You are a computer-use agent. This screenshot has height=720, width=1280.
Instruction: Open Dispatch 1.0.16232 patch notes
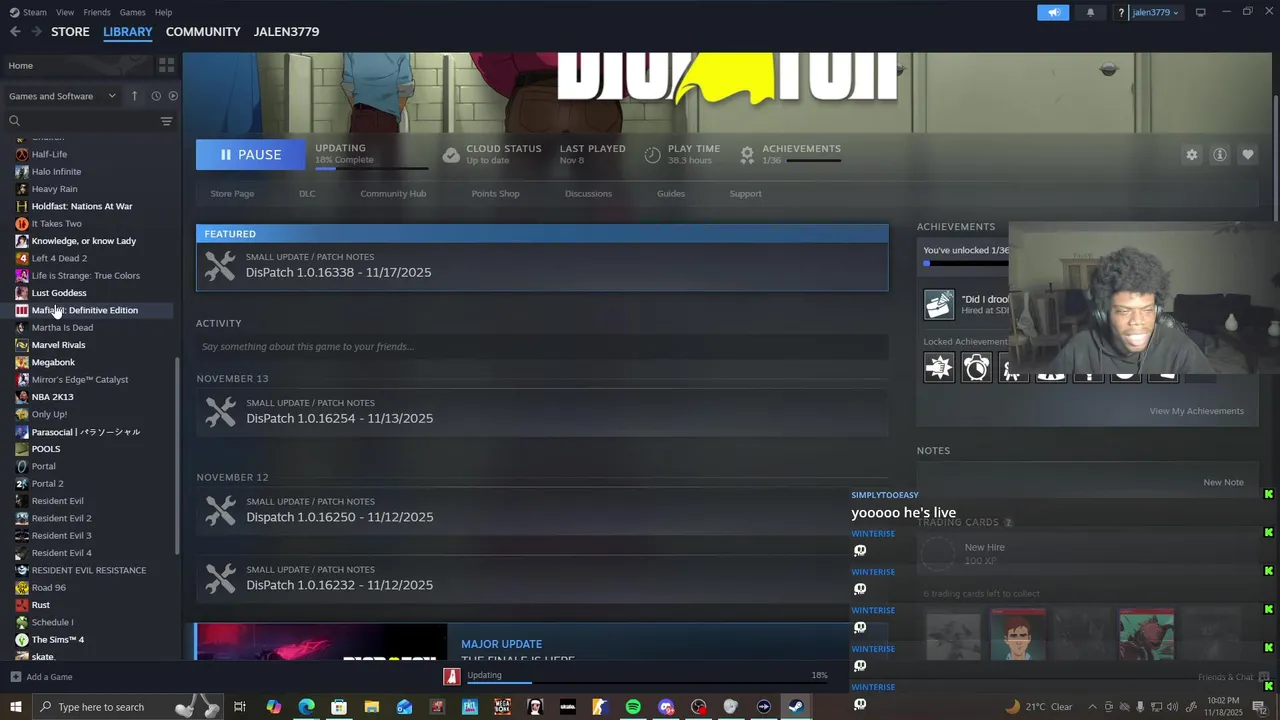coord(542,579)
